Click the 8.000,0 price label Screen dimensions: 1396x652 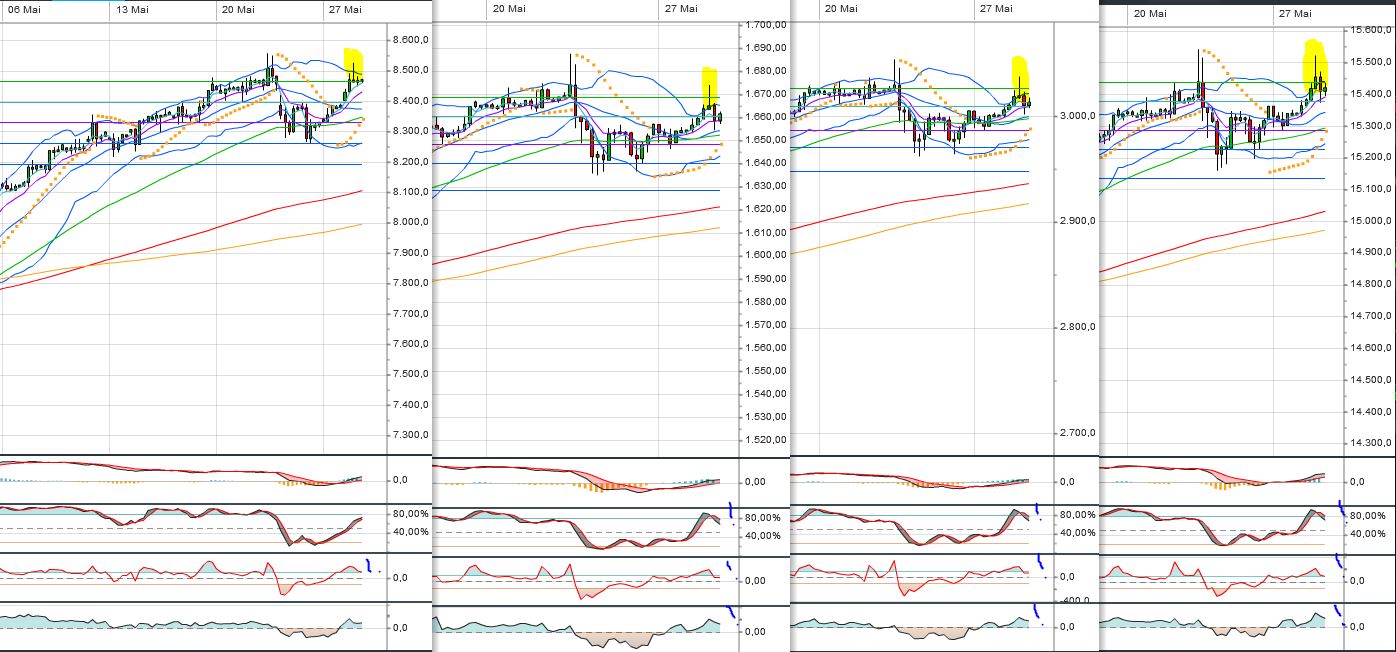pyautogui.click(x=412, y=222)
